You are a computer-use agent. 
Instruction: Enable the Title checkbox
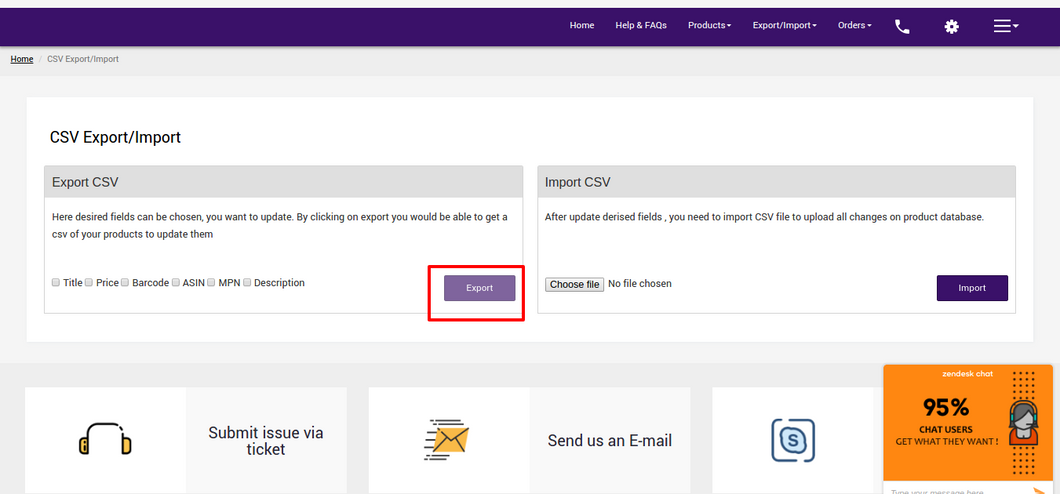(56, 283)
